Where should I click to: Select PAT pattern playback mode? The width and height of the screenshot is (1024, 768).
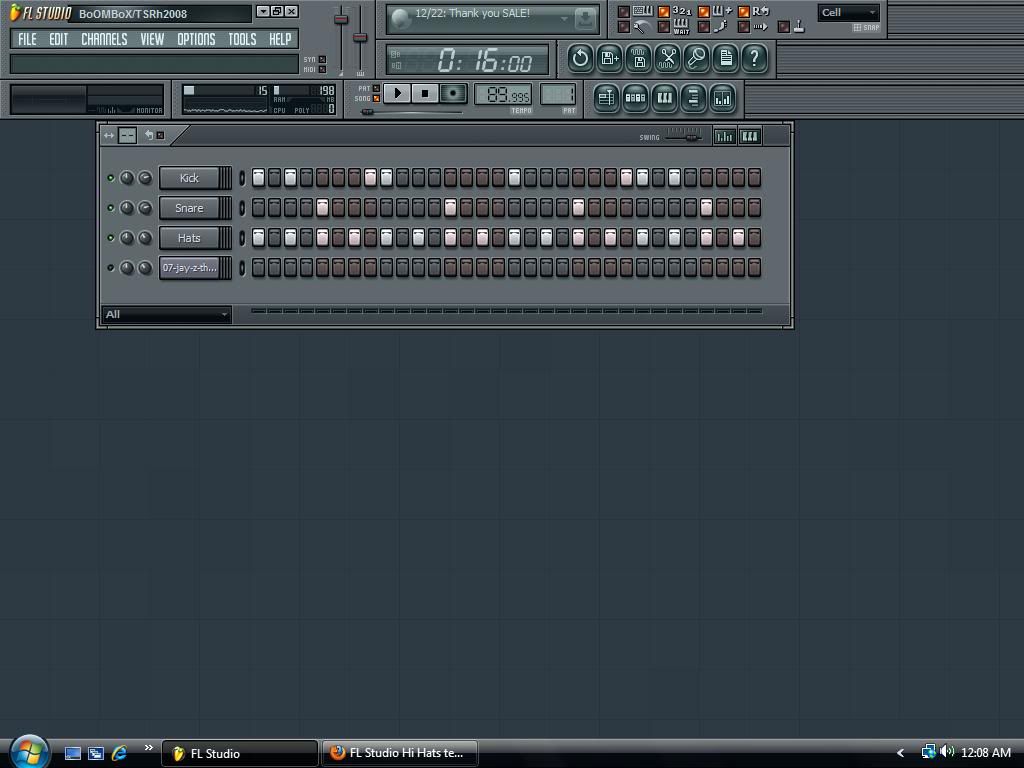pos(376,88)
